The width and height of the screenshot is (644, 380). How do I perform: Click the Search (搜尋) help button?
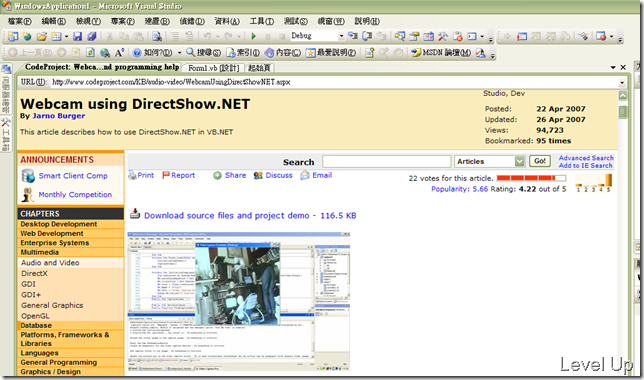pos(204,53)
